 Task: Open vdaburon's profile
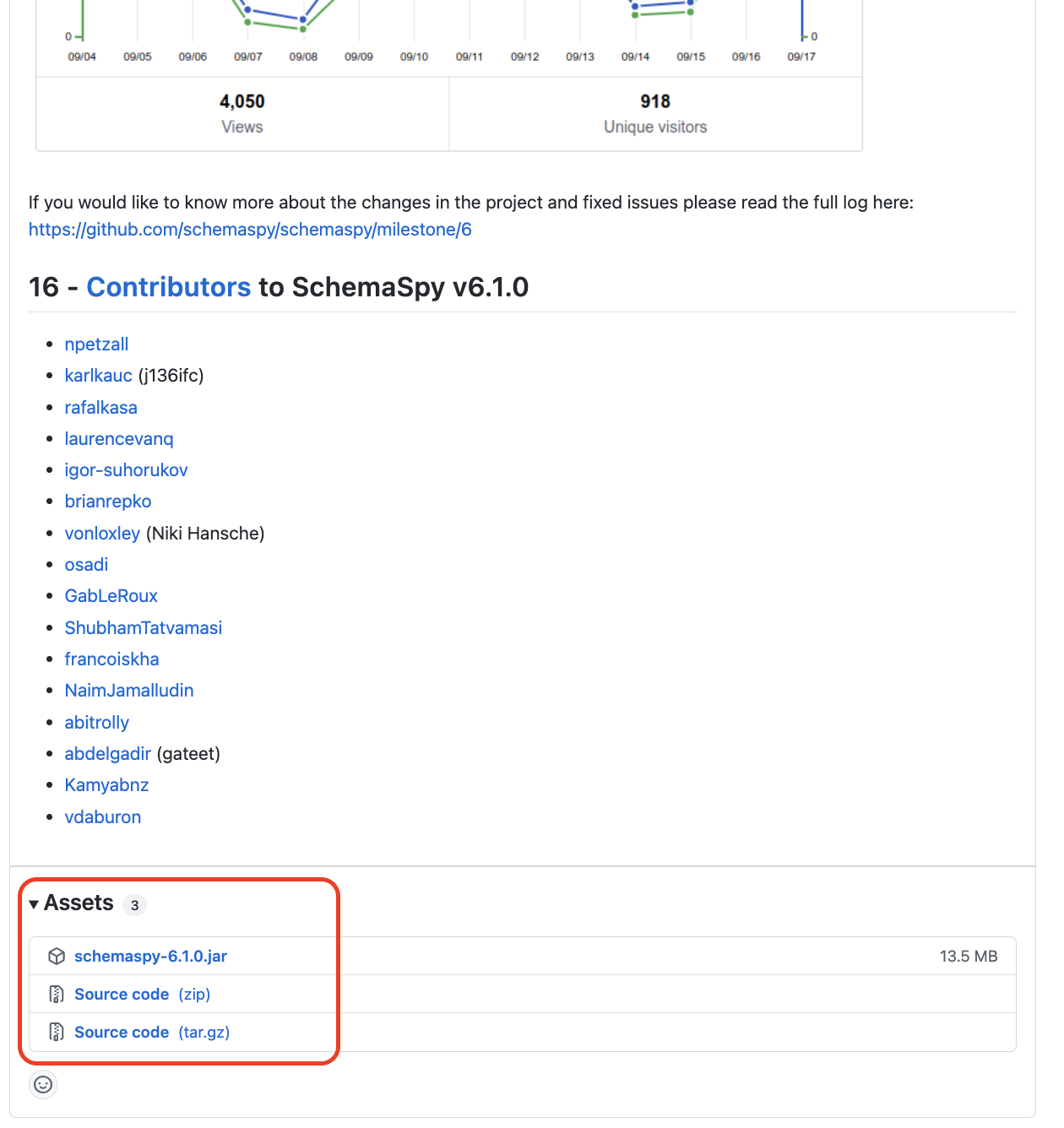(x=102, y=816)
